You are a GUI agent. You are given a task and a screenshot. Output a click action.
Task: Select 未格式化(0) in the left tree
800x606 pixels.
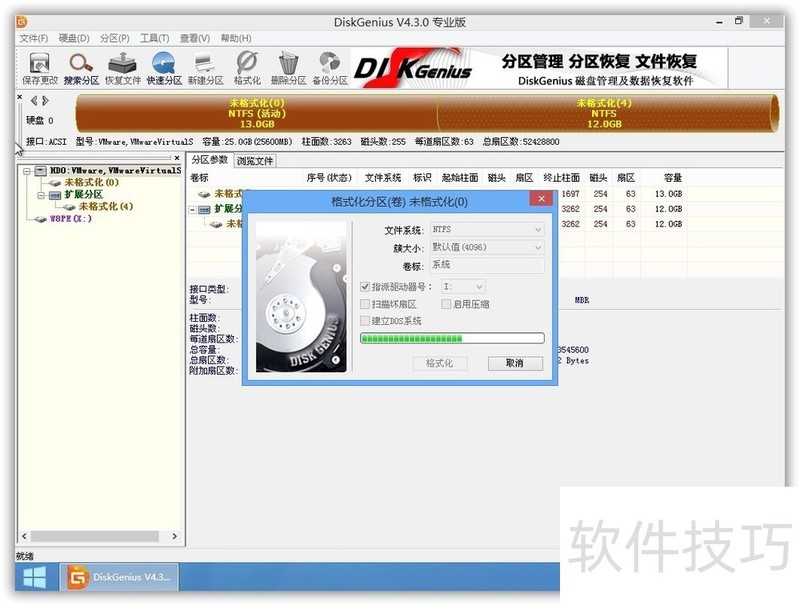(x=91, y=182)
